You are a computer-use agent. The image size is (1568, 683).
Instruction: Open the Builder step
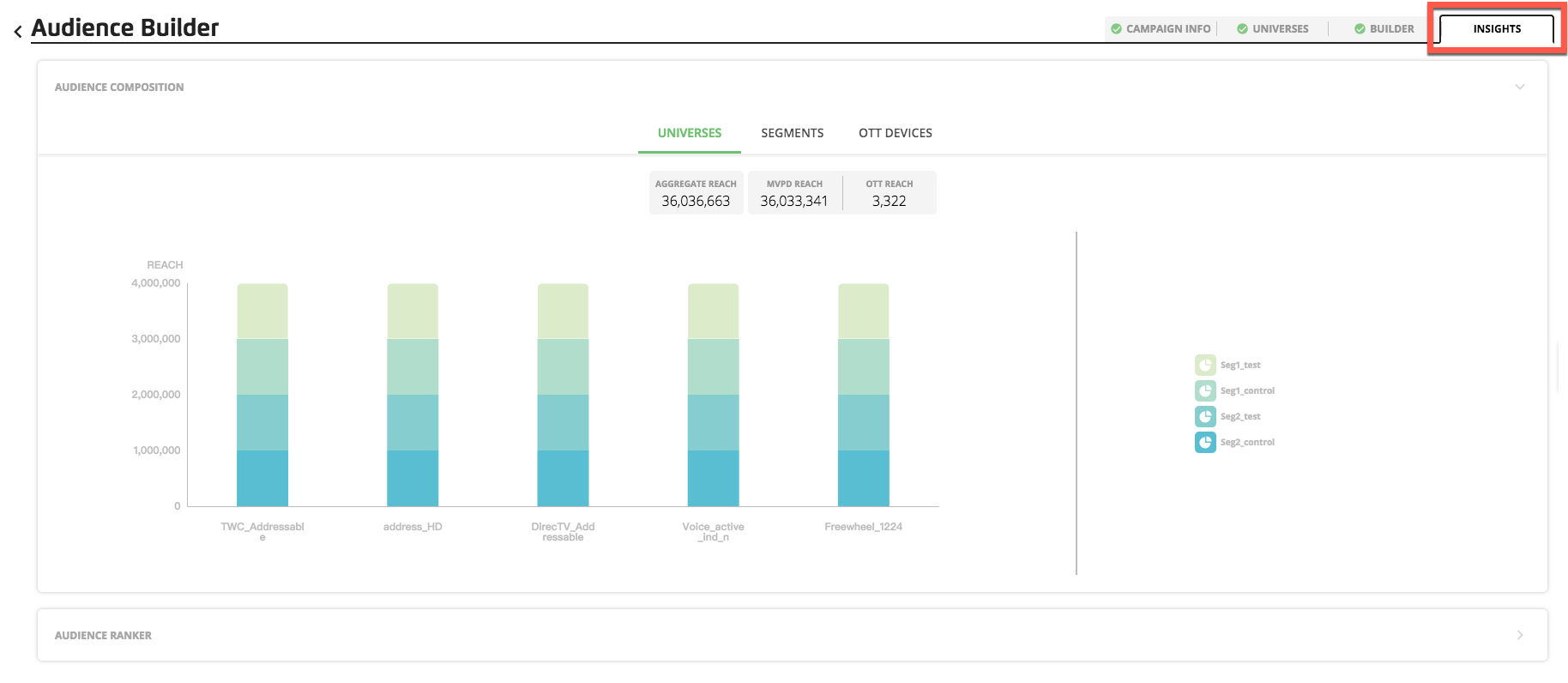pyautogui.click(x=1384, y=28)
